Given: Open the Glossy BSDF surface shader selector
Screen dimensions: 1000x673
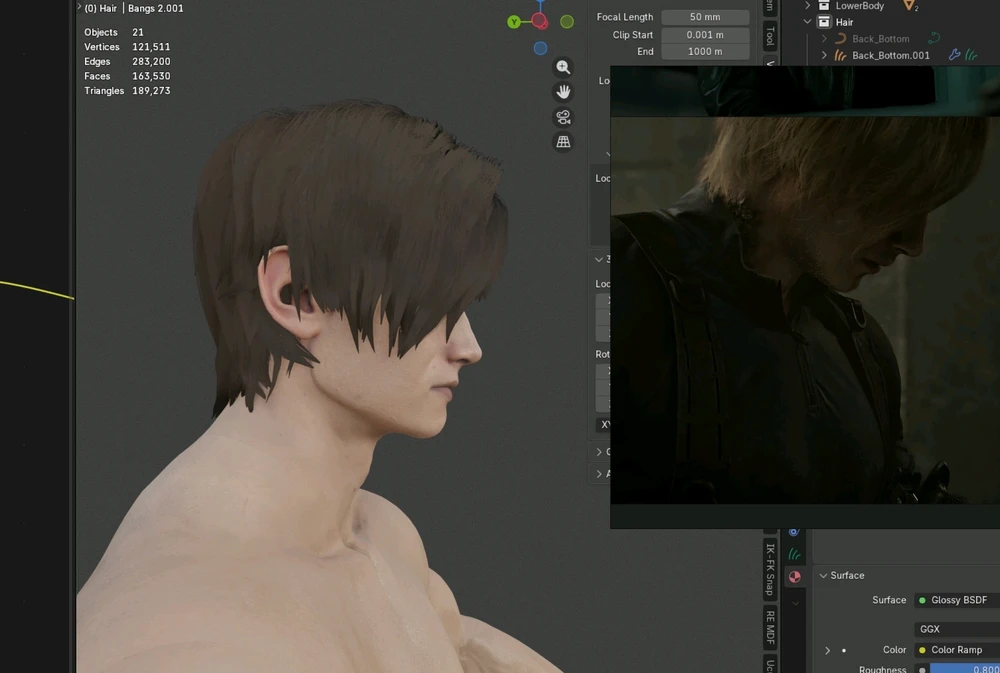Looking at the screenshot, I should click(957, 600).
